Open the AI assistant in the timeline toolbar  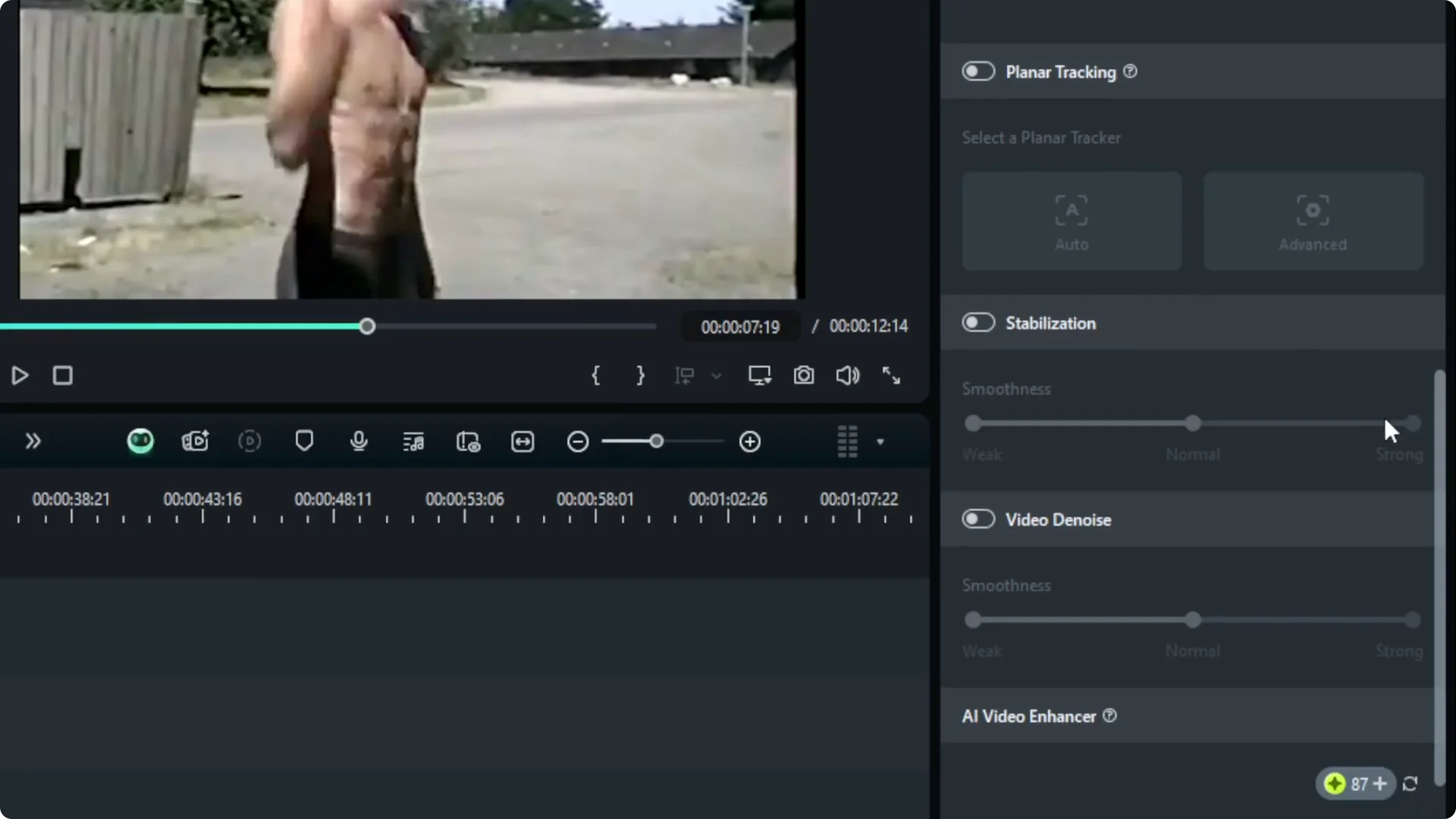click(x=140, y=441)
